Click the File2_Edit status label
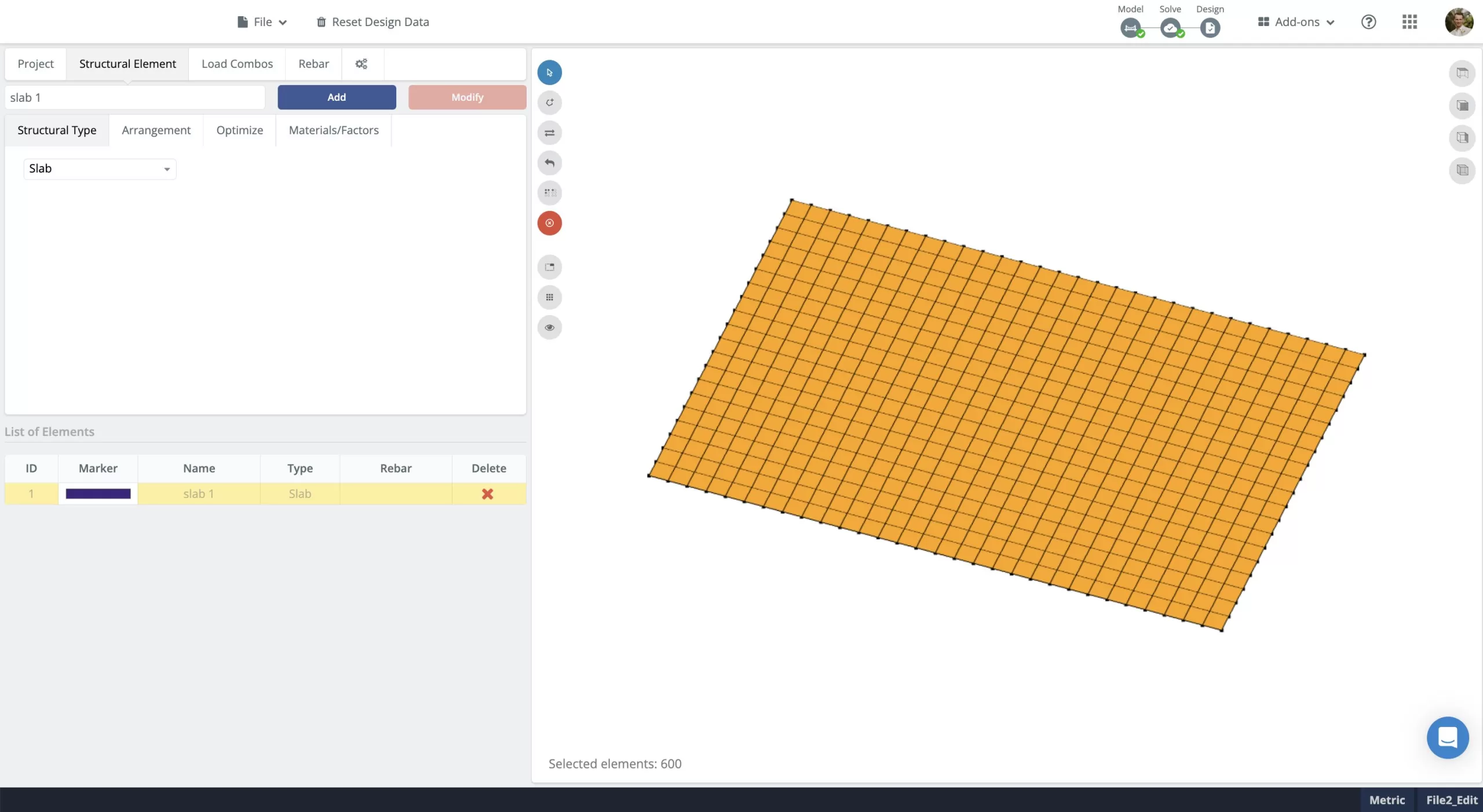 point(1451,800)
